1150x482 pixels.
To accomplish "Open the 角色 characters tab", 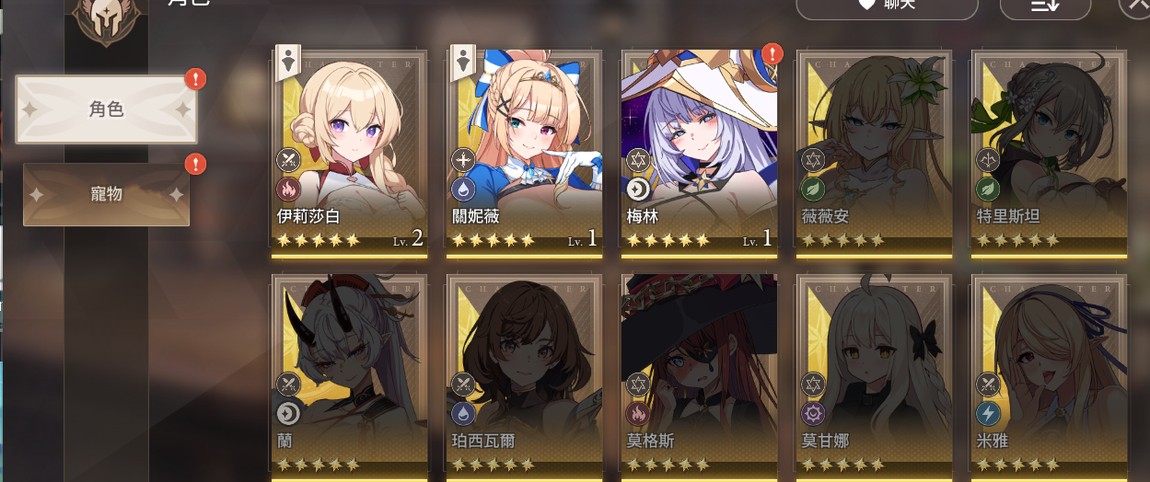I will tap(106, 109).
